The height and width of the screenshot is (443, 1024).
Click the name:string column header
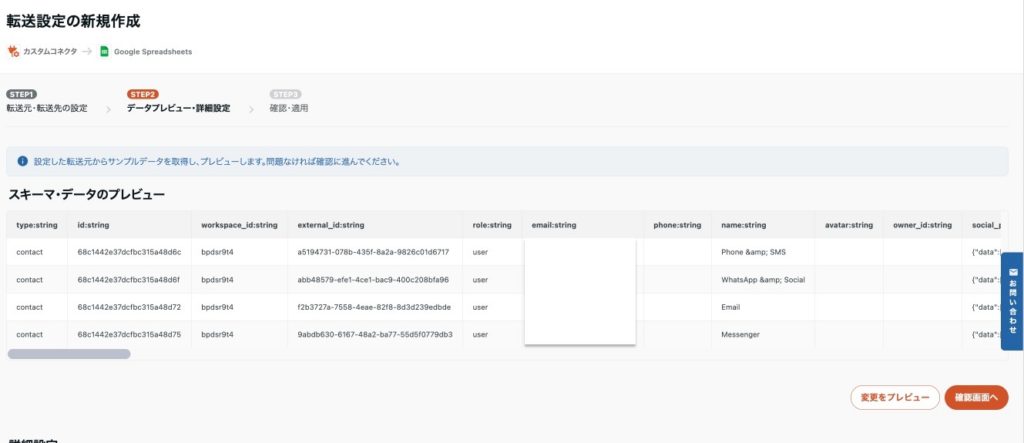coord(742,225)
